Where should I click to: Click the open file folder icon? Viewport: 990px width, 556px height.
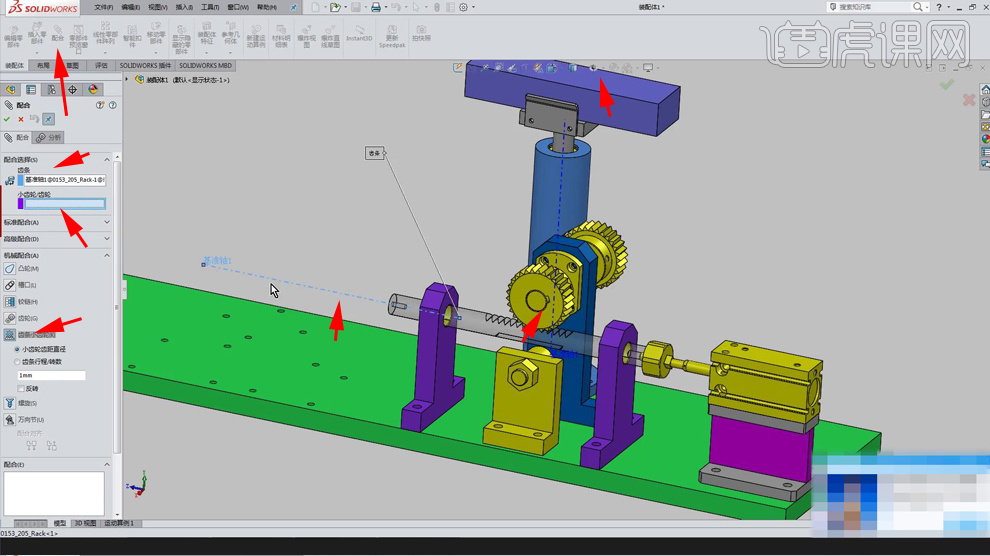335,7
